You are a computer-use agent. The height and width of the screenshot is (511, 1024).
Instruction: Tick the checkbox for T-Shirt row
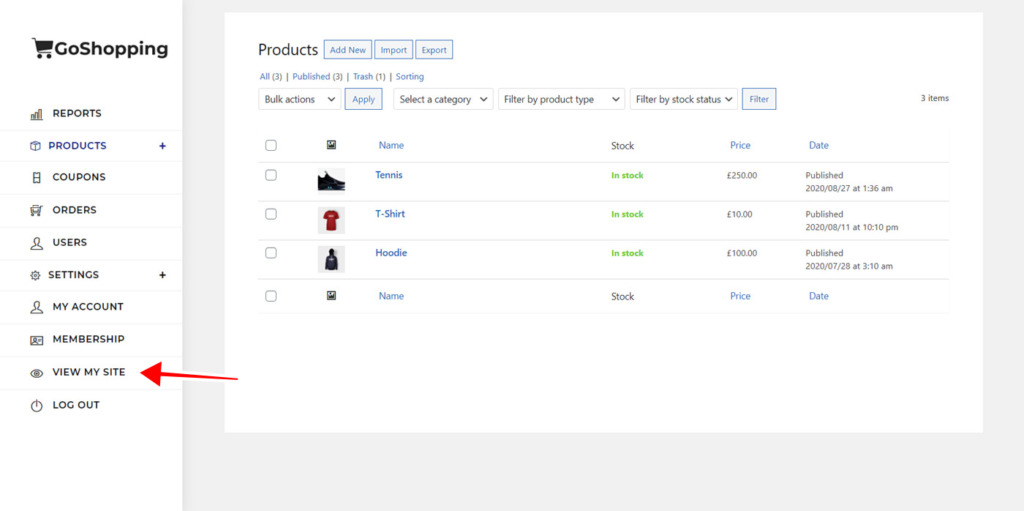[x=271, y=214]
